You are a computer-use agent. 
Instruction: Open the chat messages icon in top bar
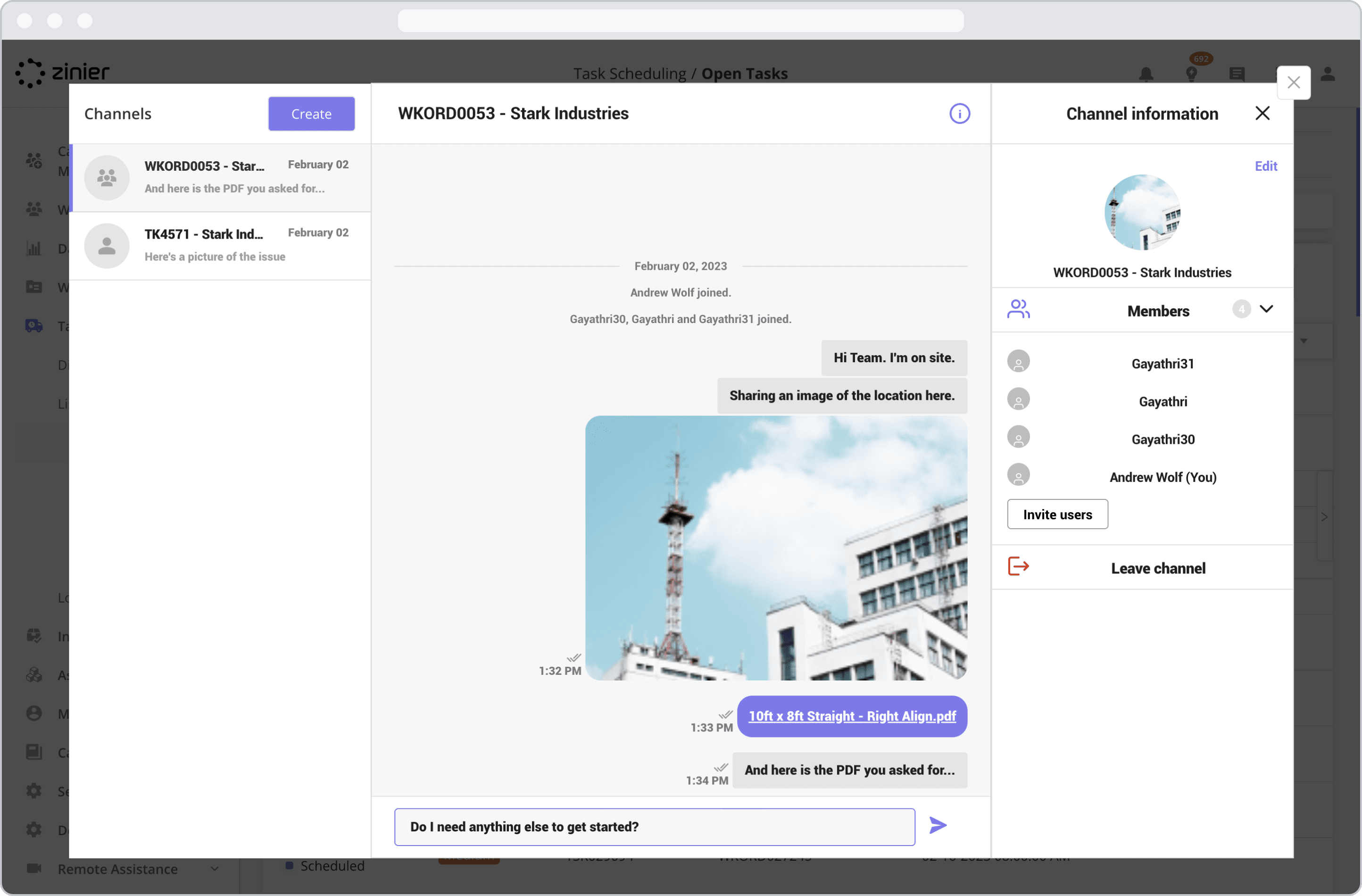click(x=1237, y=74)
